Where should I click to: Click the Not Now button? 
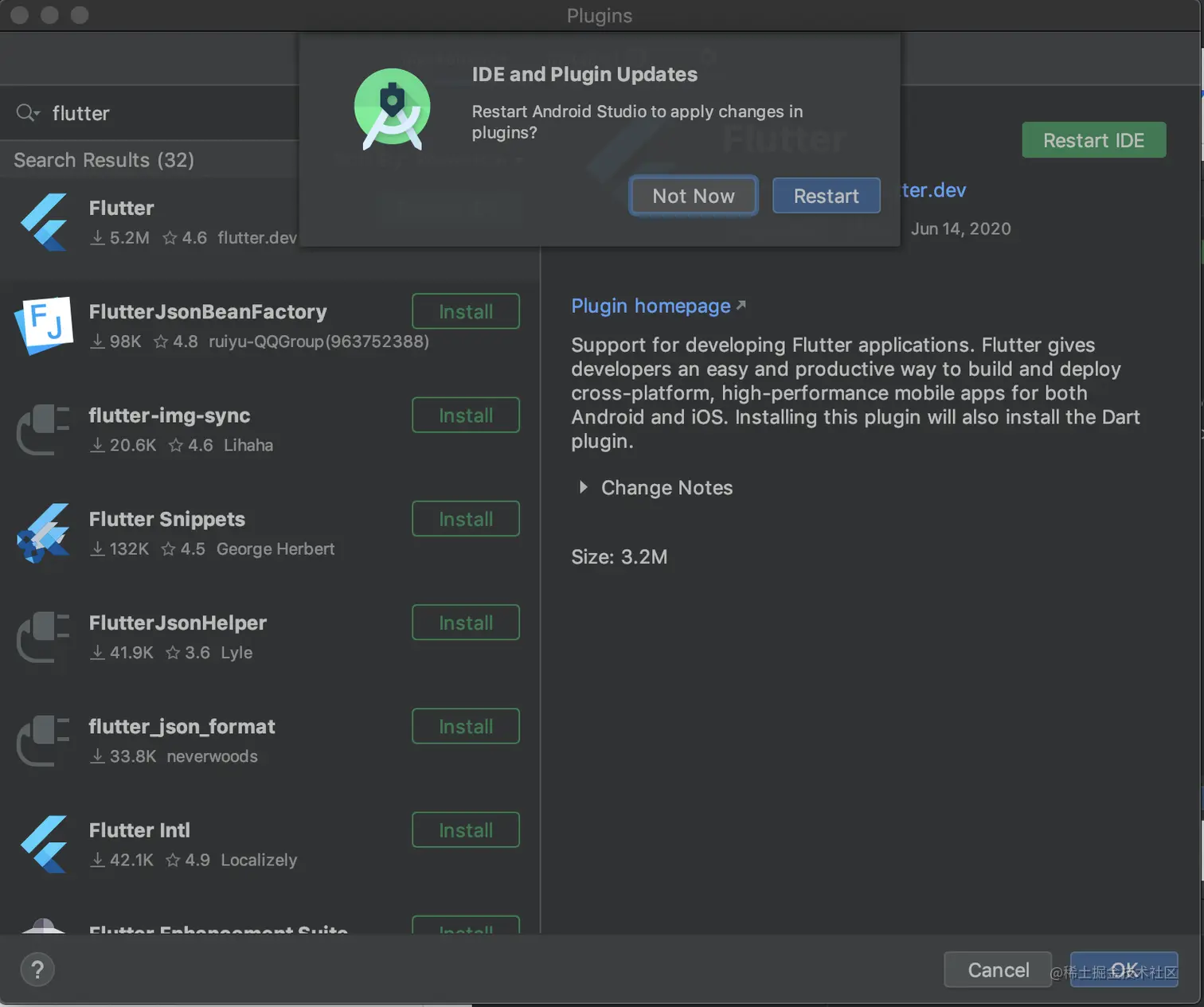(x=694, y=196)
